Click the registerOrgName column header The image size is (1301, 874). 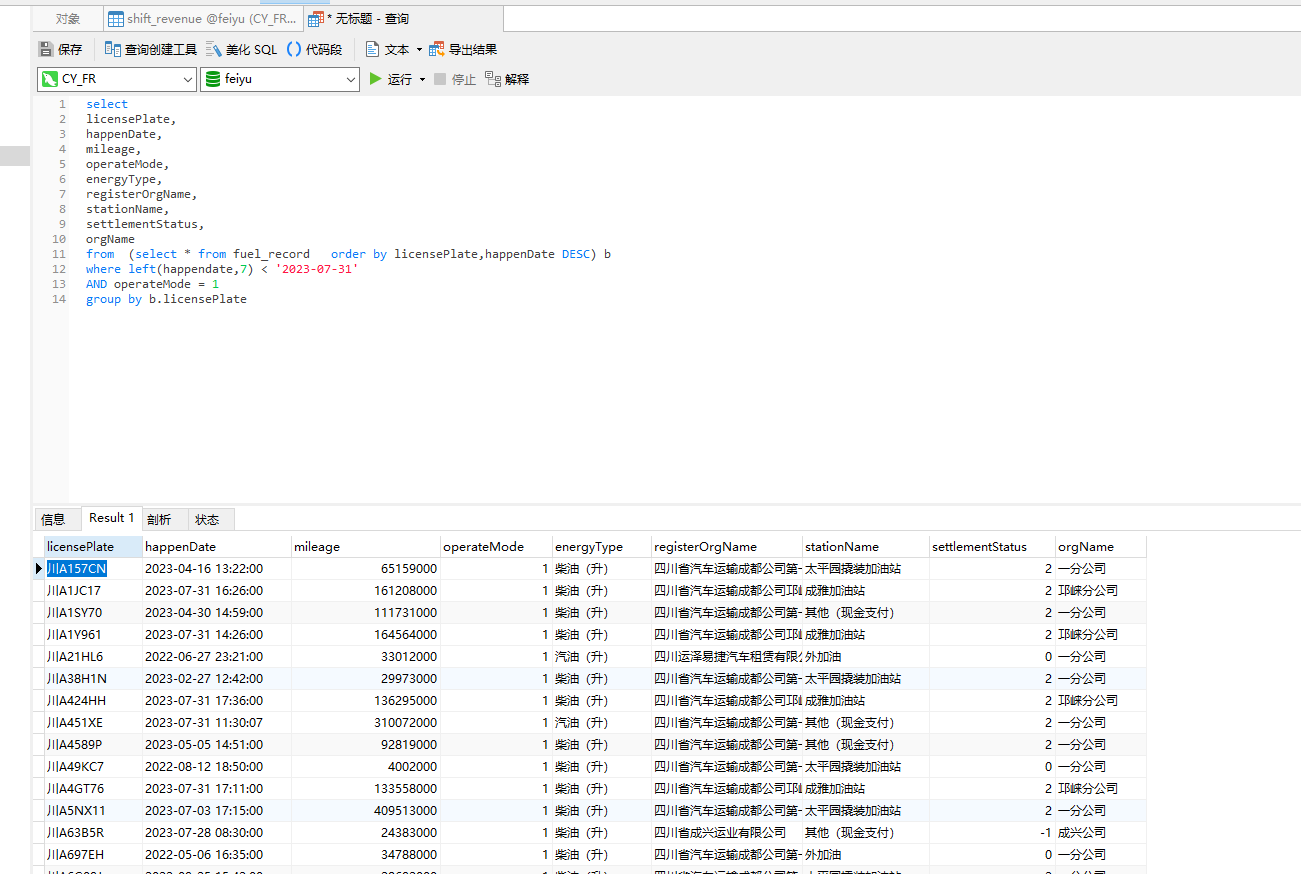coord(726,547)
